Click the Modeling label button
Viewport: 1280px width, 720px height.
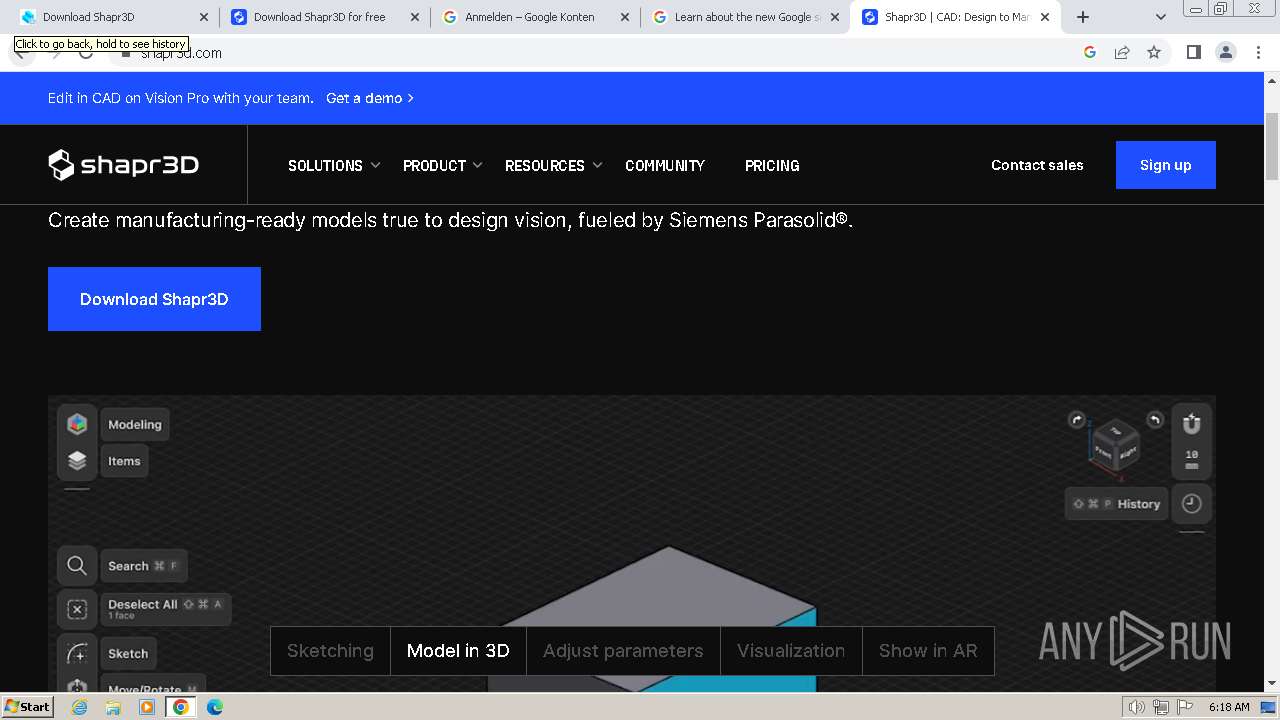coord(135,424)
